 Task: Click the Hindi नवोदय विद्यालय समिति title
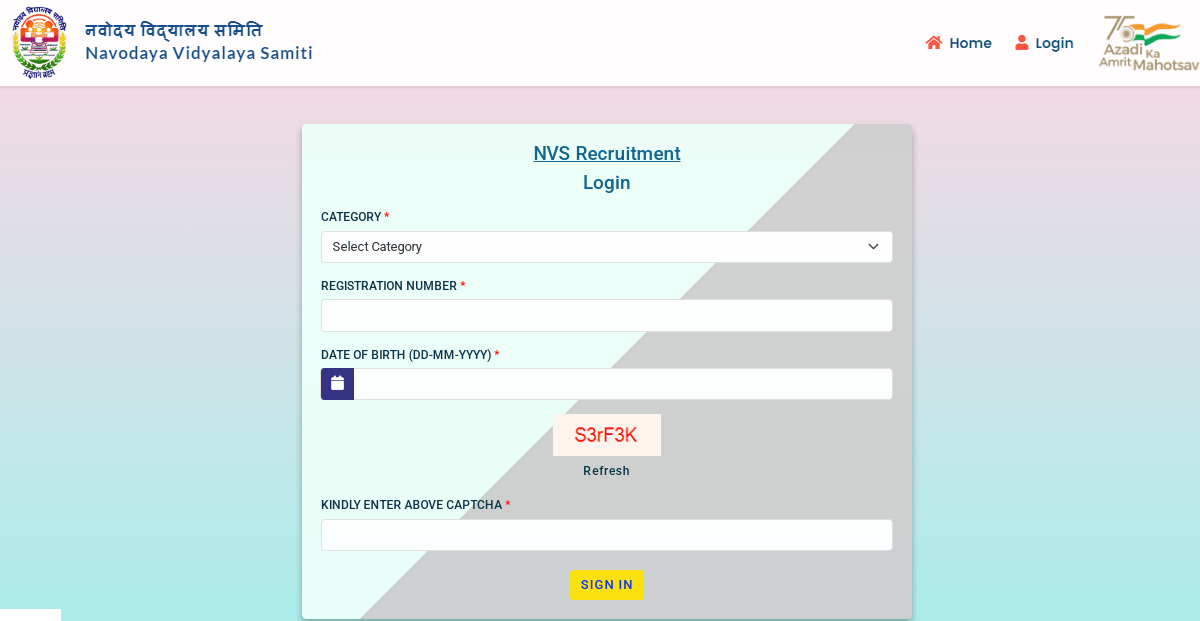click(x=174, y=29)
